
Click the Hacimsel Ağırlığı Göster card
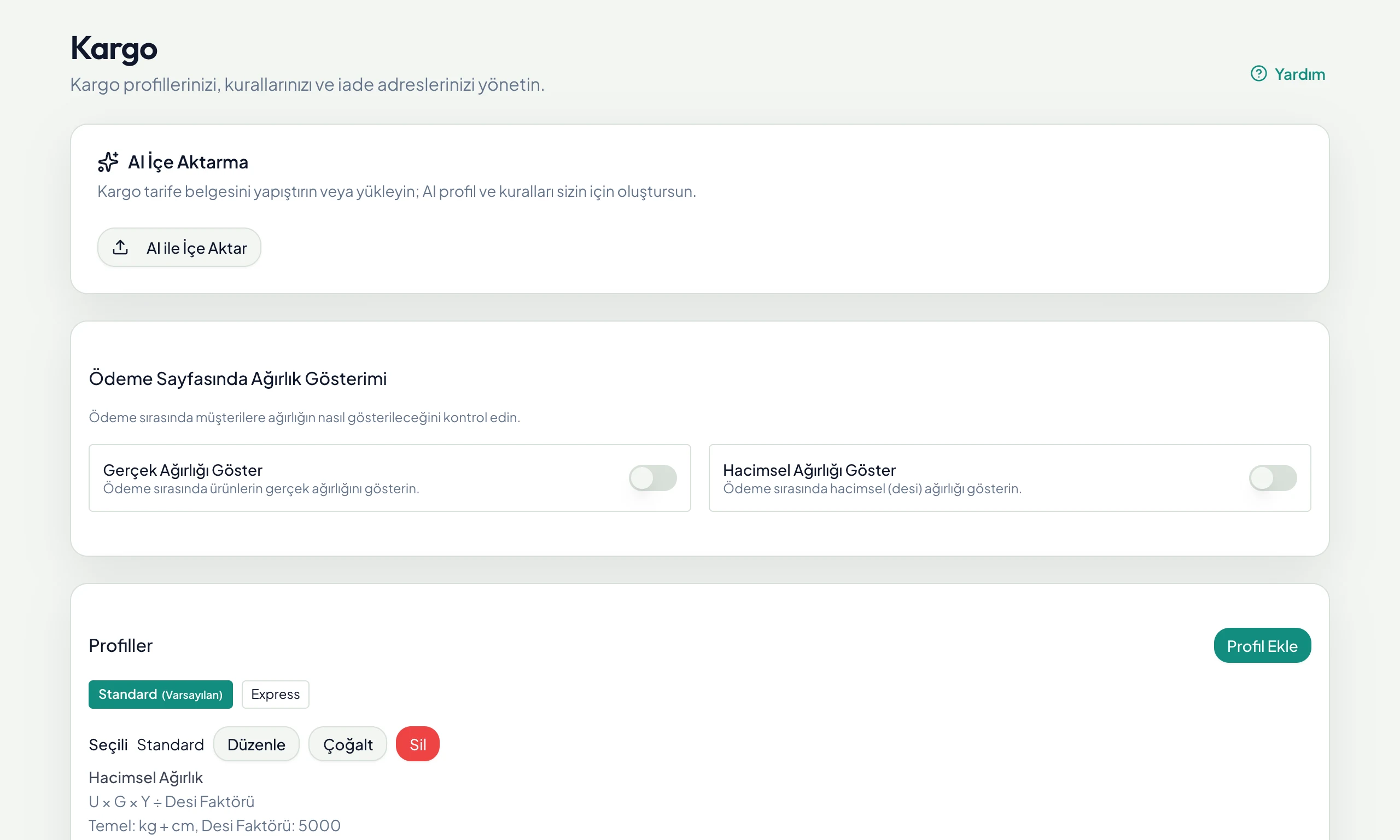pyautogui.click(x=1010, y=478)
